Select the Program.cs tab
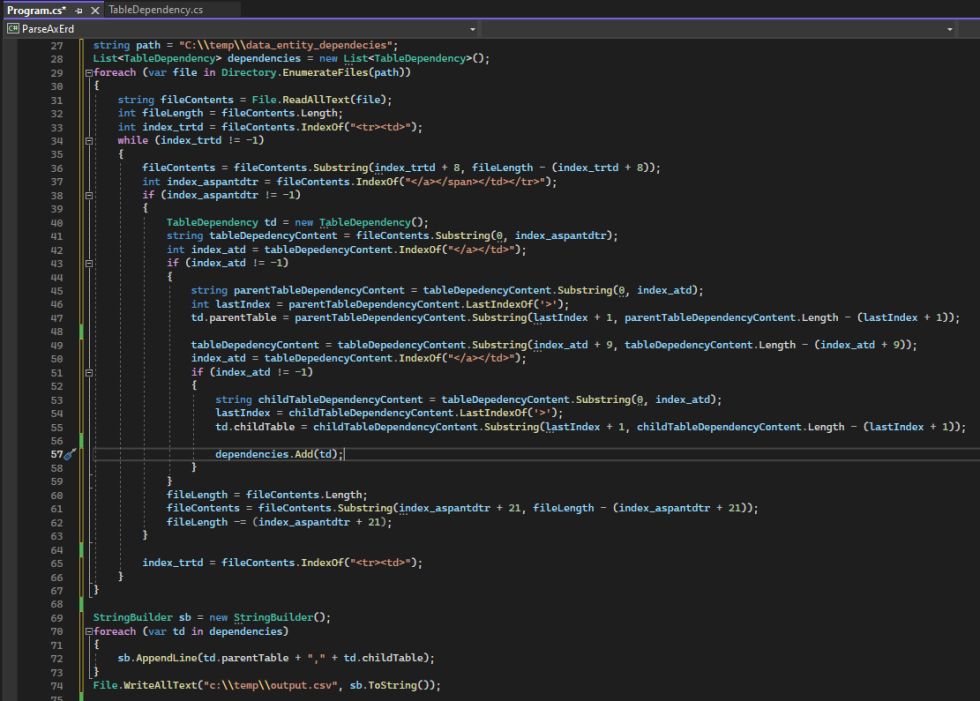980x701 pixels. (x=36, y=10)
